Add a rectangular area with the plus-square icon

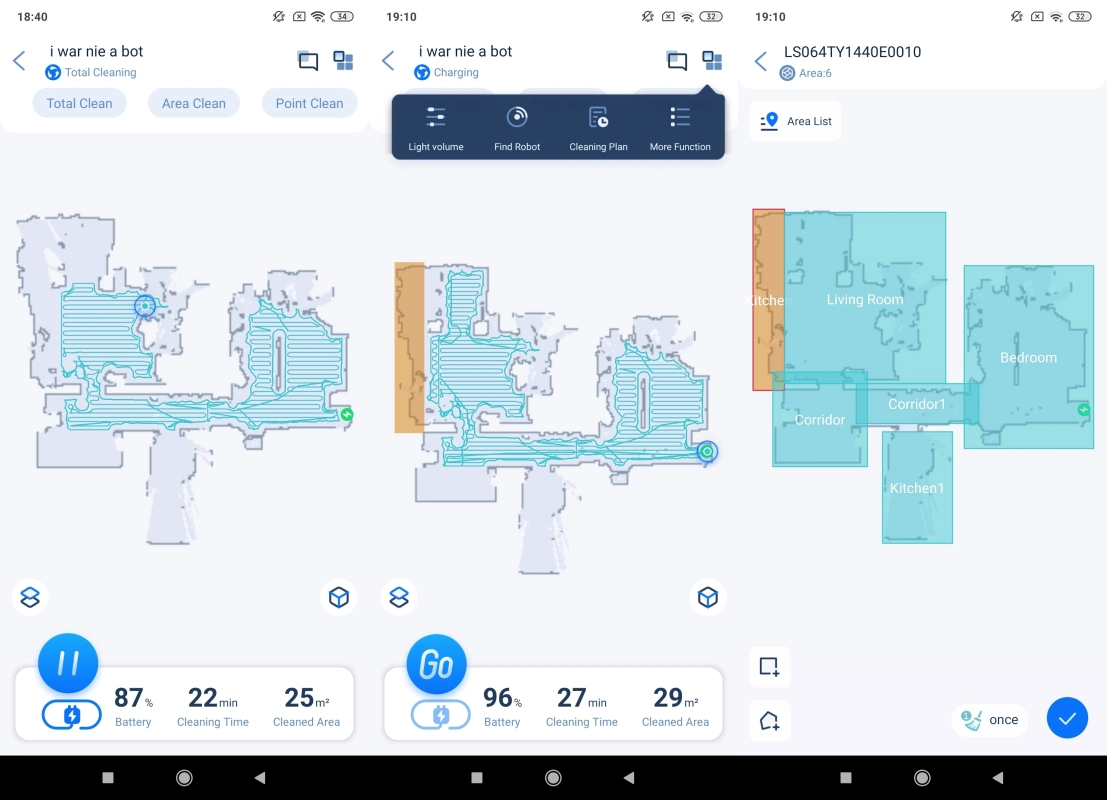pos(770,667)
